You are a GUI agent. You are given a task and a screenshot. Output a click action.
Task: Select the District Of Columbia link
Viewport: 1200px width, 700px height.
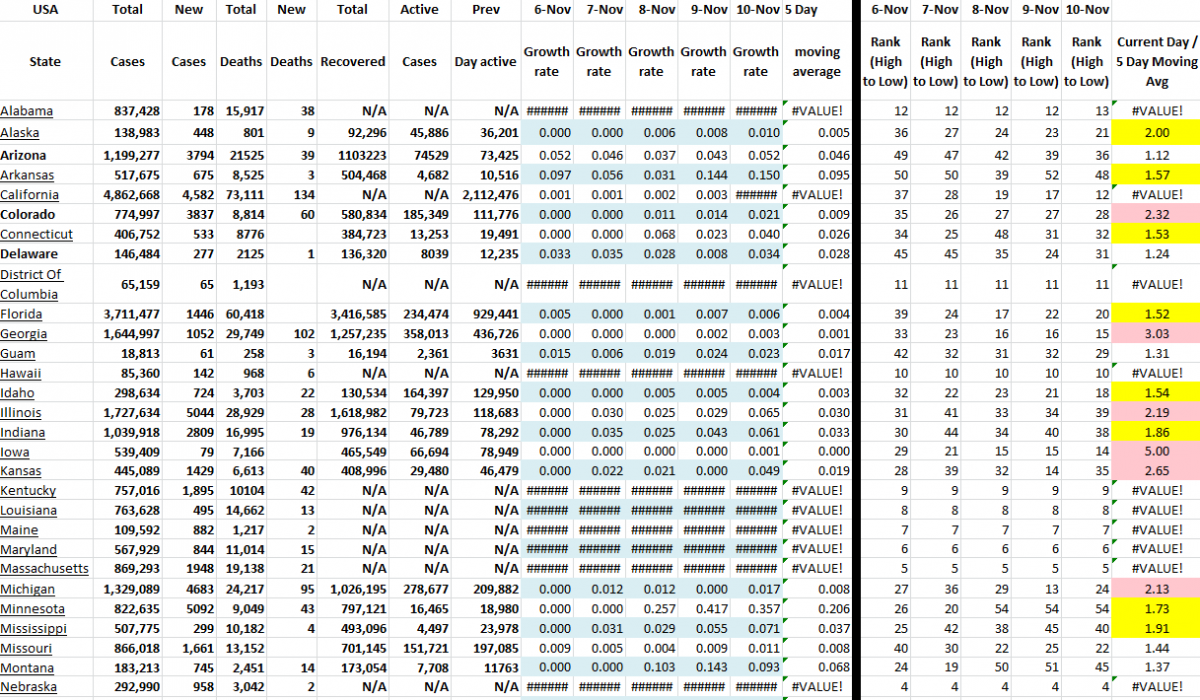pos(33,284)
